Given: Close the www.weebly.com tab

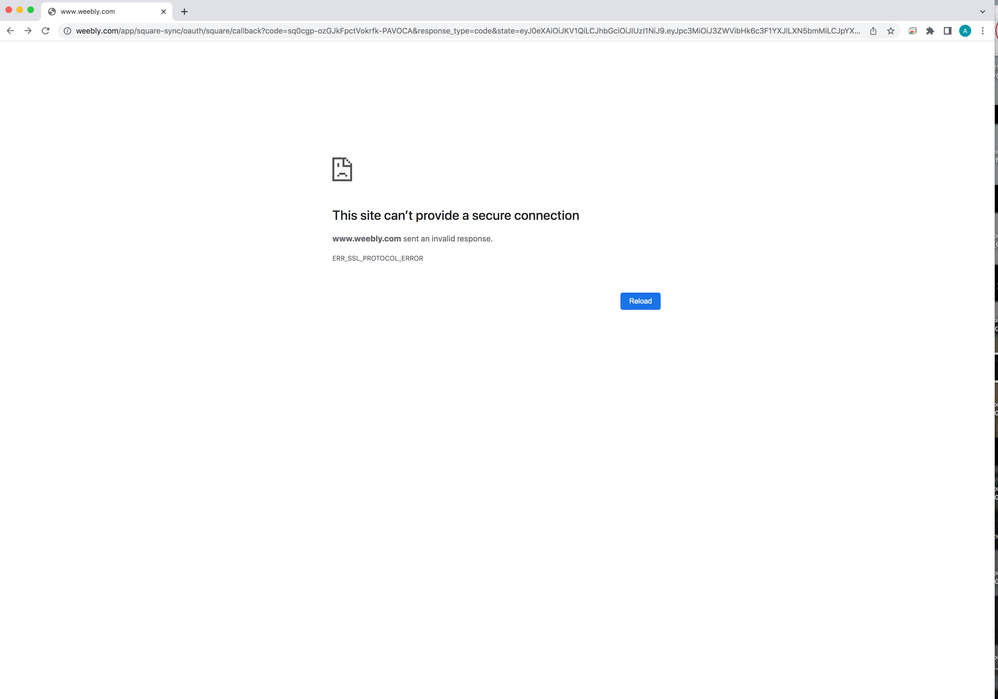Looking at the screenshot, I should [x=163, y=11].
